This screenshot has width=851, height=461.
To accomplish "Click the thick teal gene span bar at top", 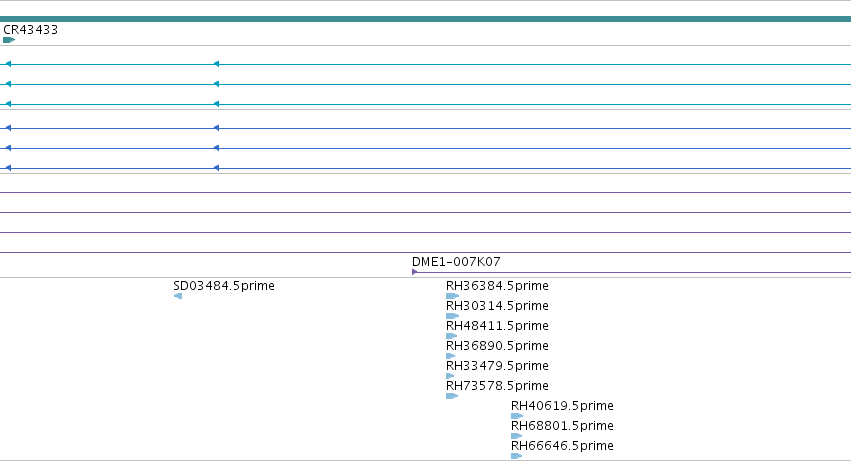I will pos(426,19).
